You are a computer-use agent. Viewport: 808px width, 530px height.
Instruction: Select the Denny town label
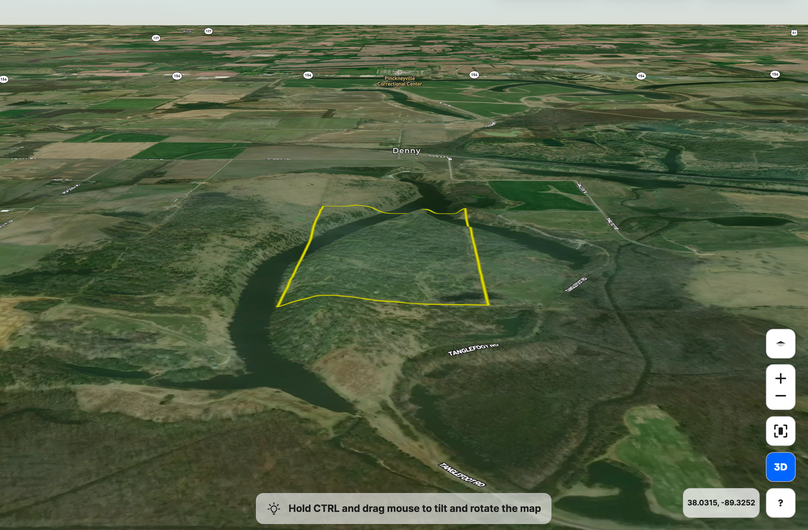point(406,151)
